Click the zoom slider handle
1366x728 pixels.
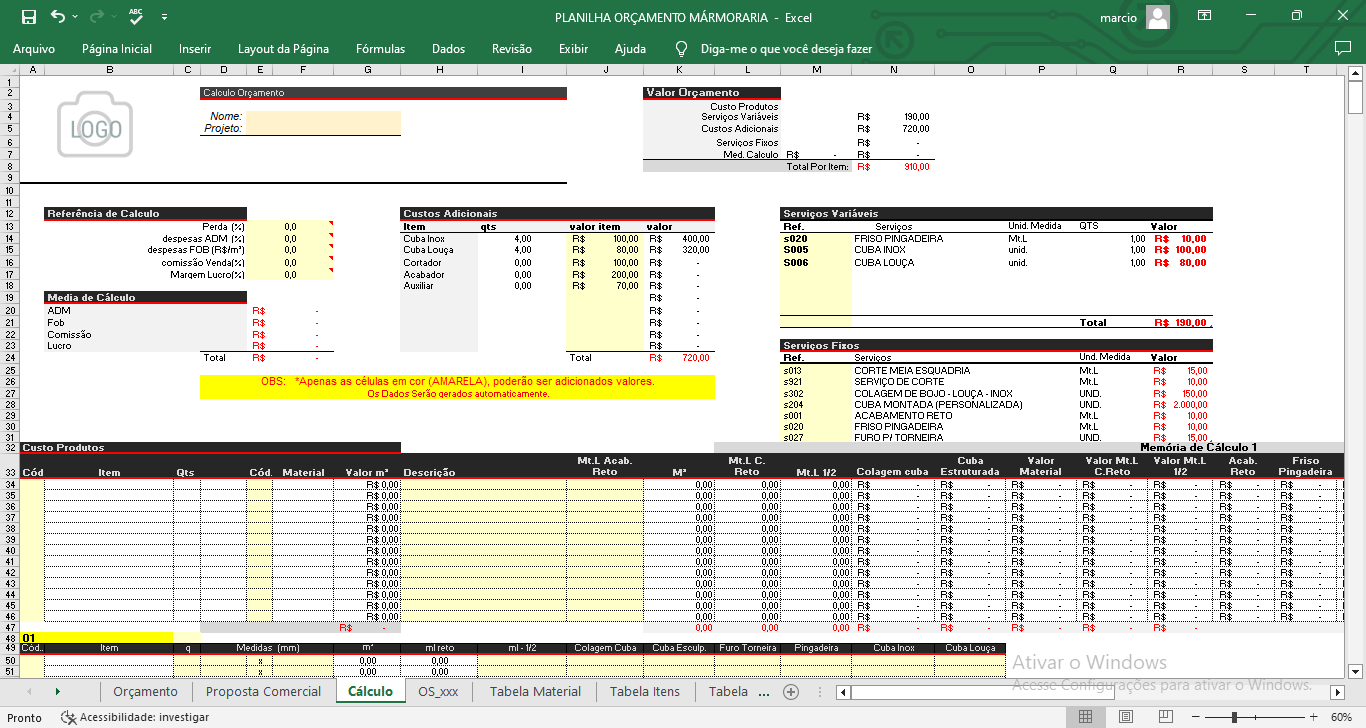coord(1235,717)
